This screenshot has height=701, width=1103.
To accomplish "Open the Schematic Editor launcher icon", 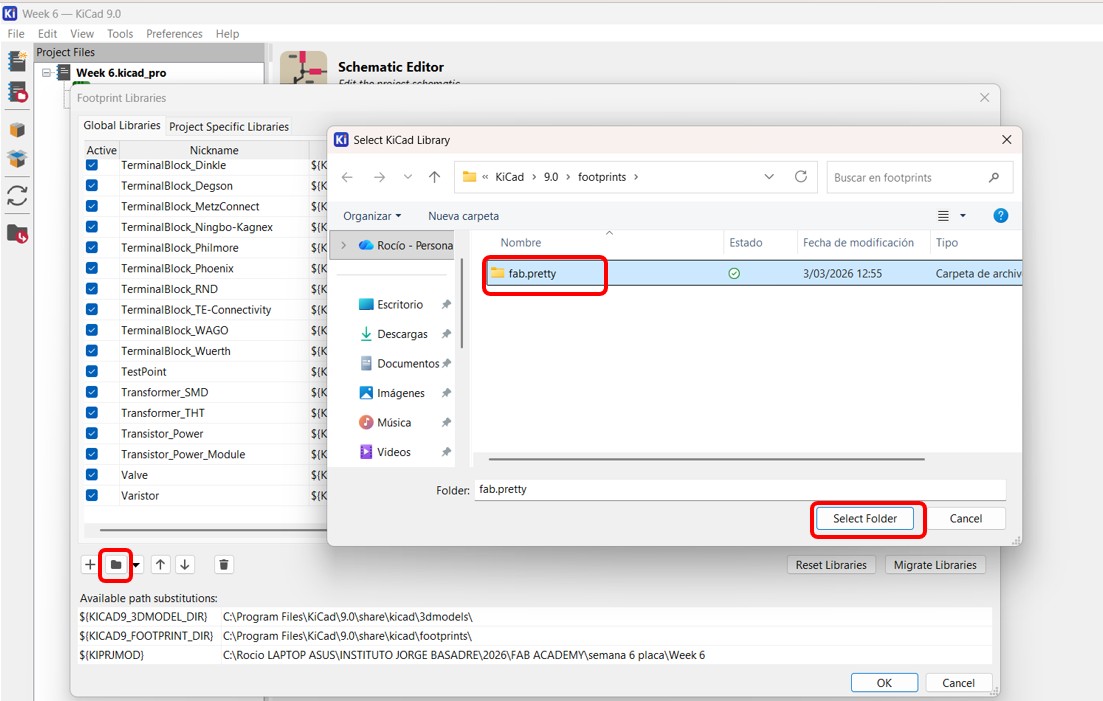I will click(x=303, y=67).
